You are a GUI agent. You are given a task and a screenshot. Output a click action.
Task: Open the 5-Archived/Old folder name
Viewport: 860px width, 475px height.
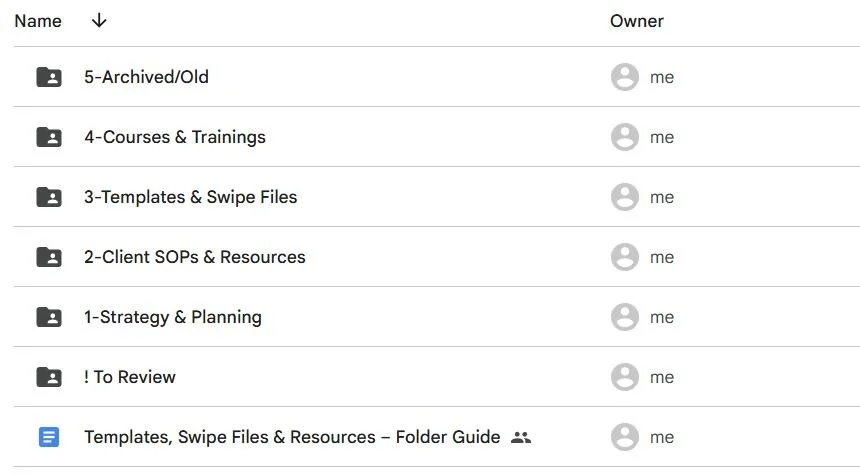pos(146,77)
